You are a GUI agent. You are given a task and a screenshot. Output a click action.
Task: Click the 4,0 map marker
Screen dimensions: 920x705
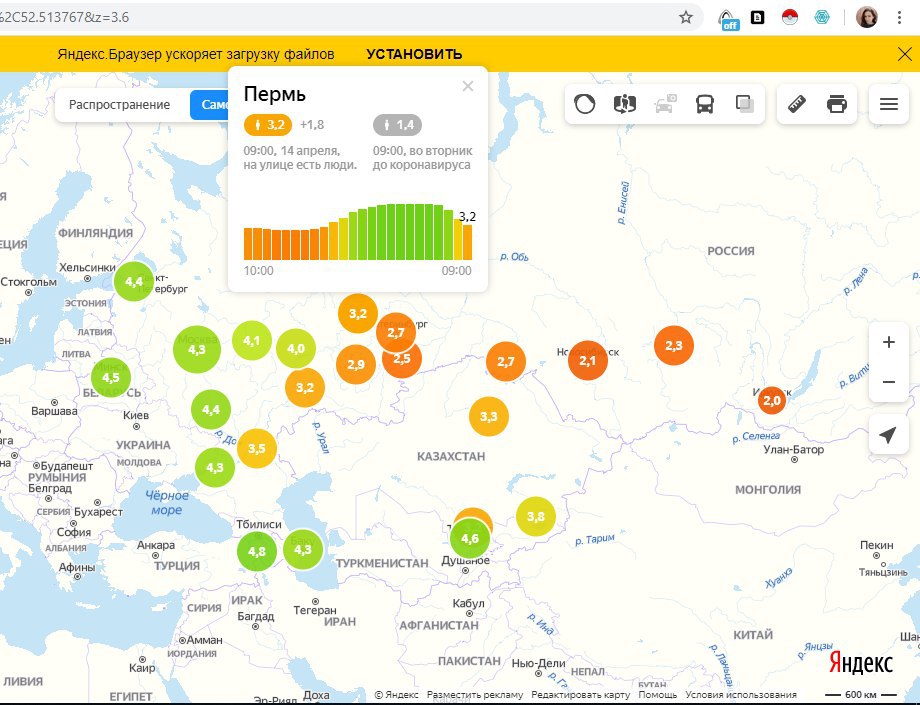pyautogui.click(x=296, y=348)
